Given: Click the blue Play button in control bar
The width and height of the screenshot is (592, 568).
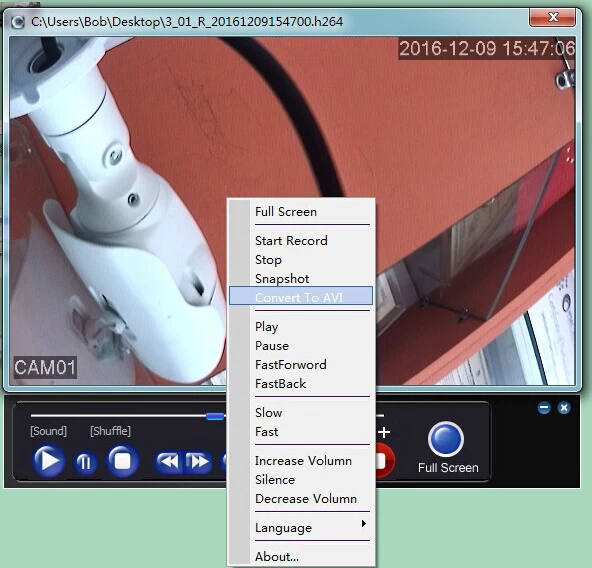Looking at the screenshot, I should pyautogui.click(x=49, y=461).
